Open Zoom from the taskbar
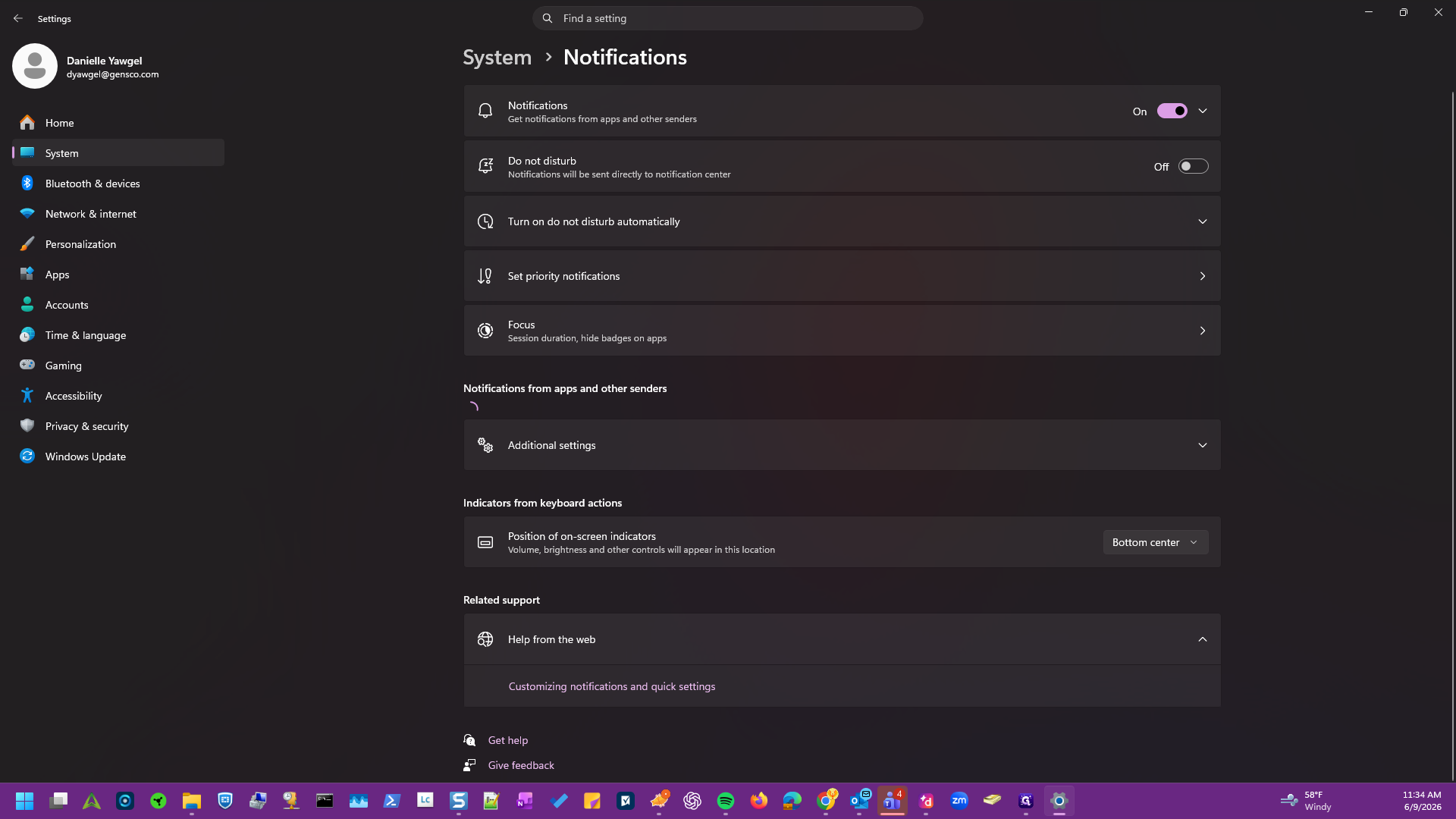Screen dimensions: 1456x819 959,801
